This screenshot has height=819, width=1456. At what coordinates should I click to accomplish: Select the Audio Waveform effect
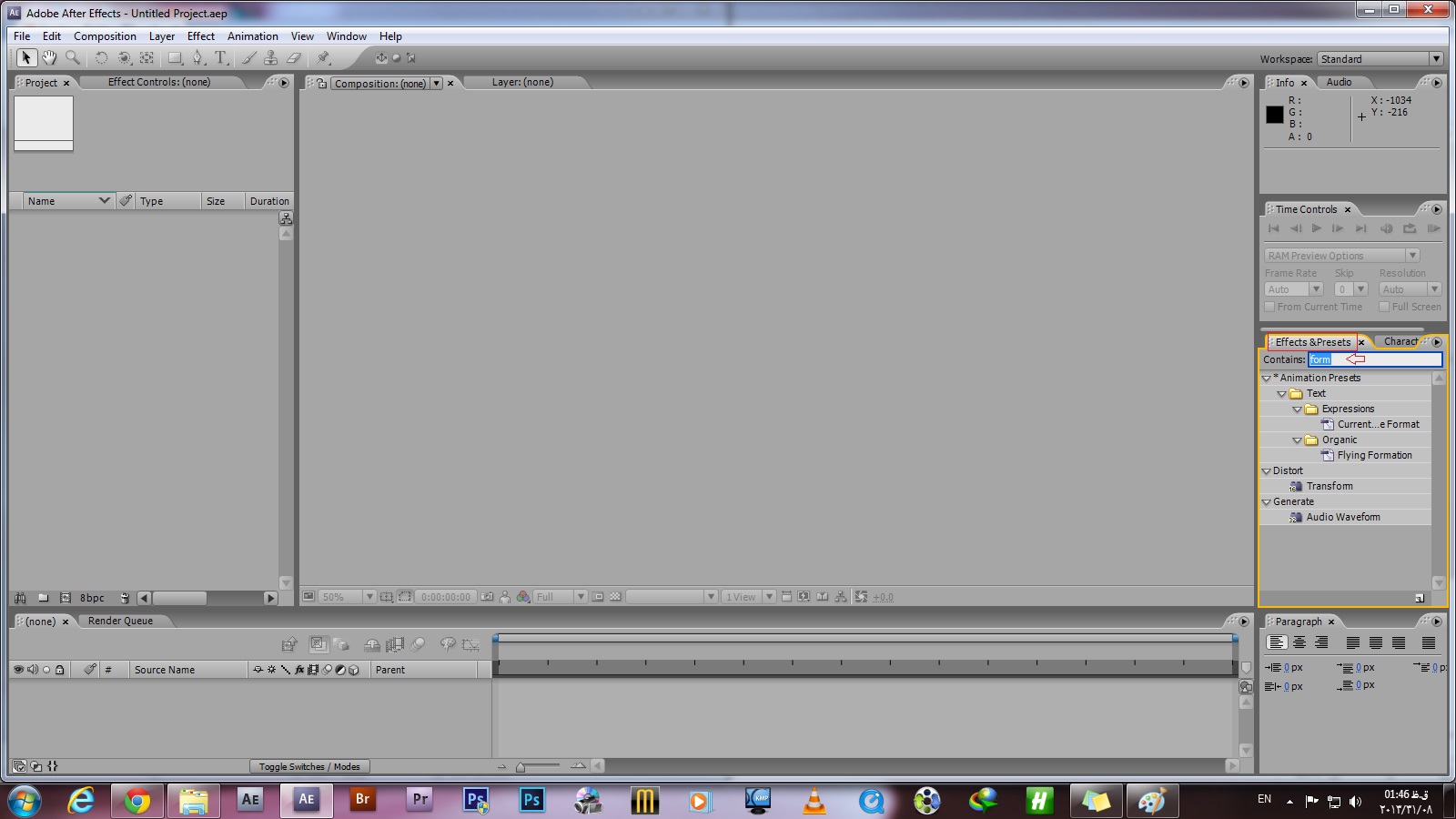pyautogui.click(x=1342, y=517)
